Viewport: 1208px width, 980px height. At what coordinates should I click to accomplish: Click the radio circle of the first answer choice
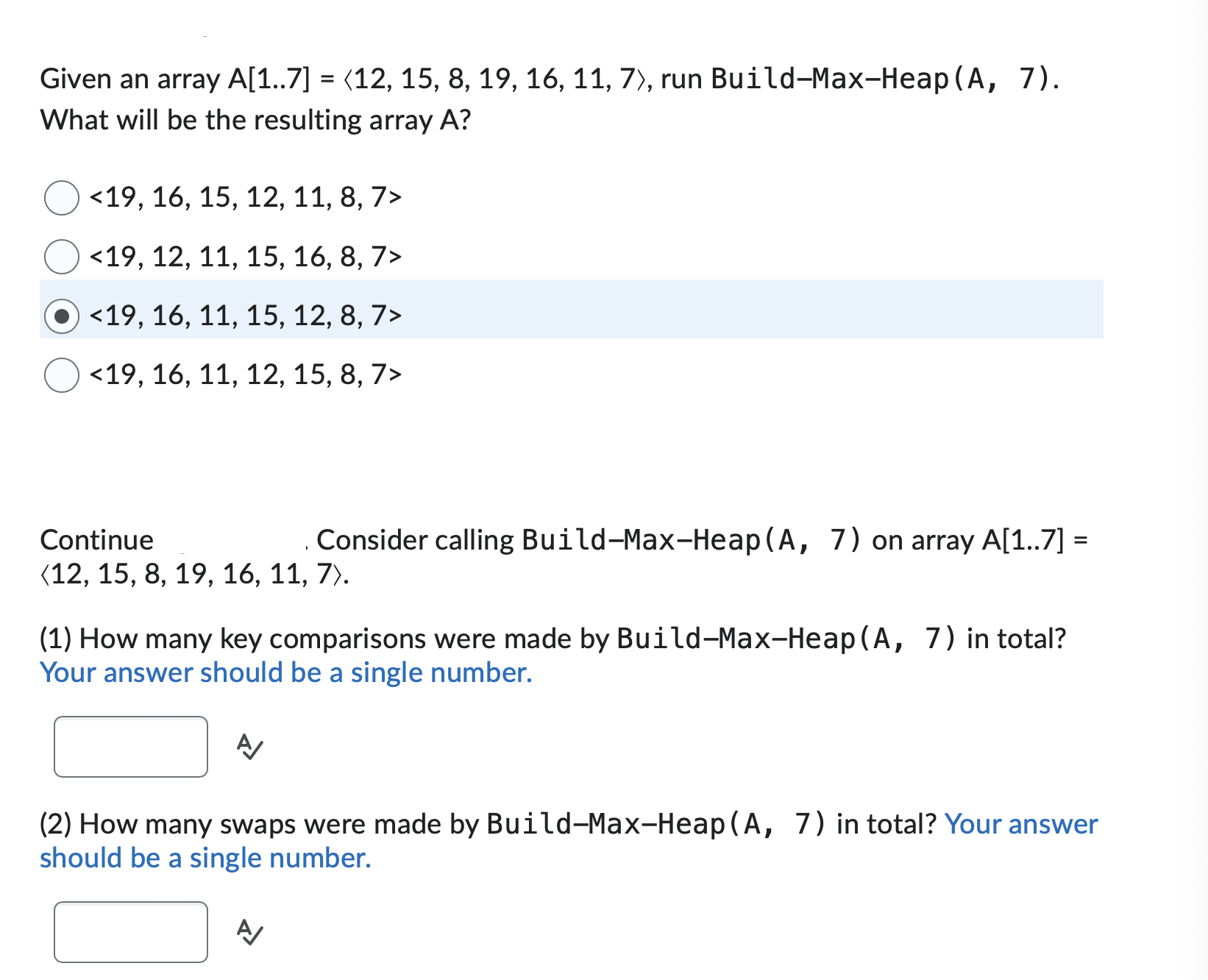pyautogui.click(x=62, y=196)
